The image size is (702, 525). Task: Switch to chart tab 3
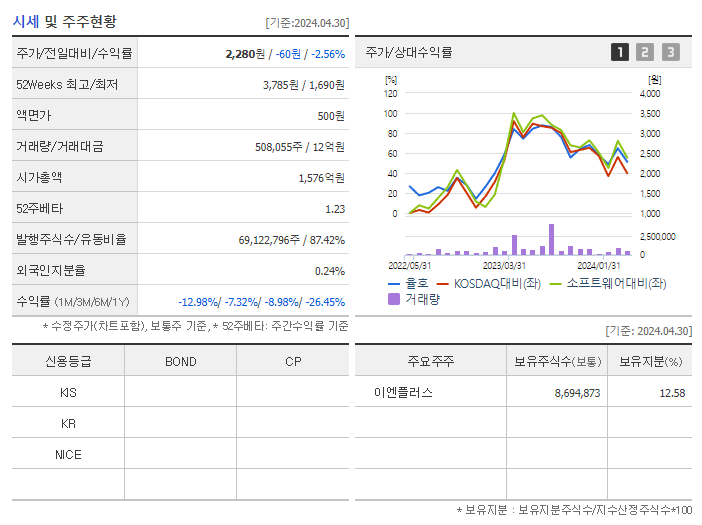click(x=671, y=52)
